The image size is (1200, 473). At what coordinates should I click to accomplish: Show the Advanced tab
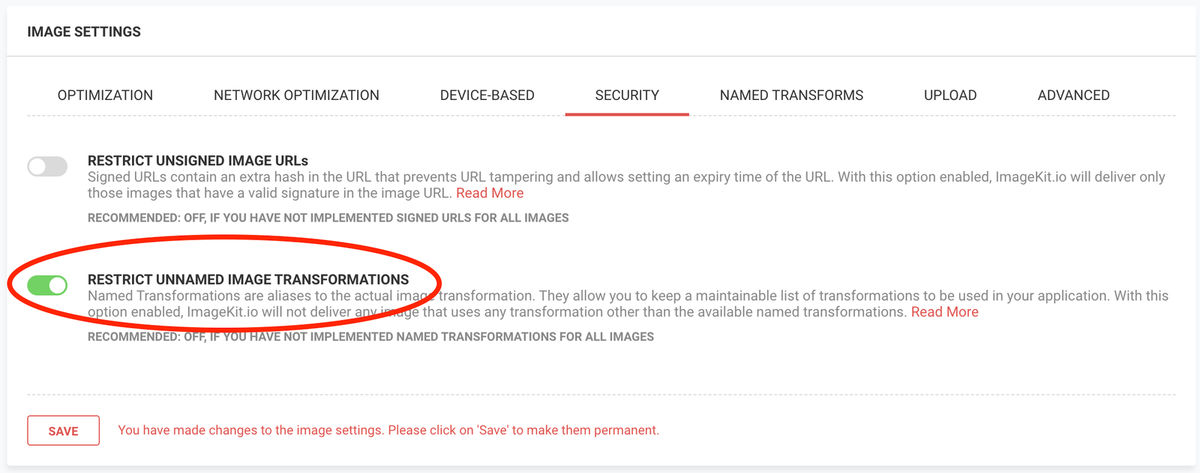click(1073, 95)
